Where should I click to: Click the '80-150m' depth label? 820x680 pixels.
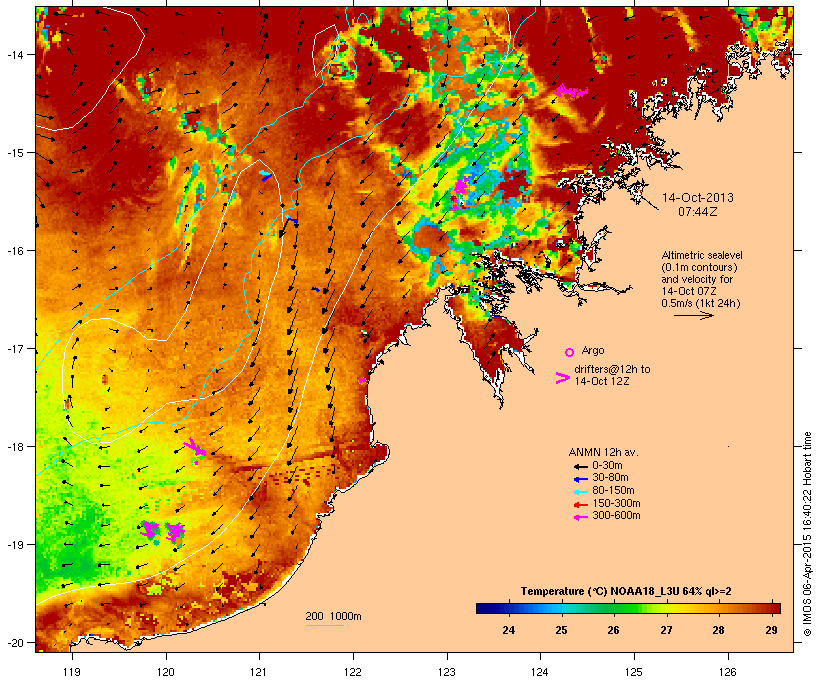(613, 491)
